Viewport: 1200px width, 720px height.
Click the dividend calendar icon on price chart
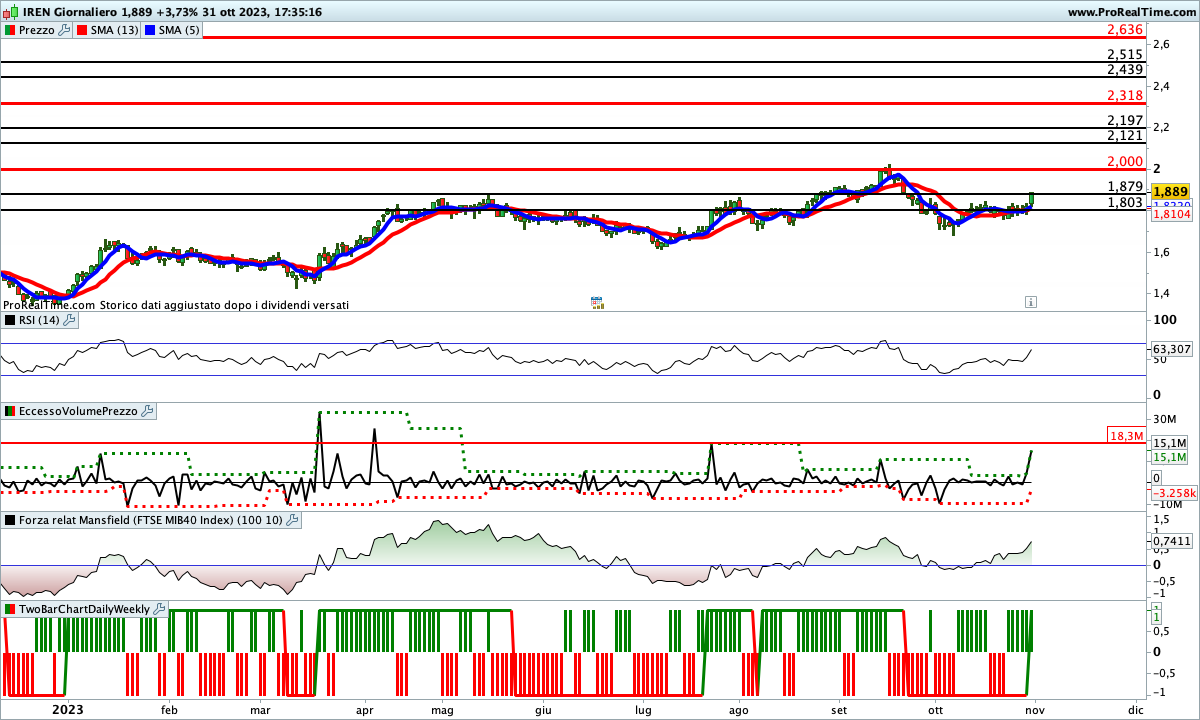[x=597, y=302]
